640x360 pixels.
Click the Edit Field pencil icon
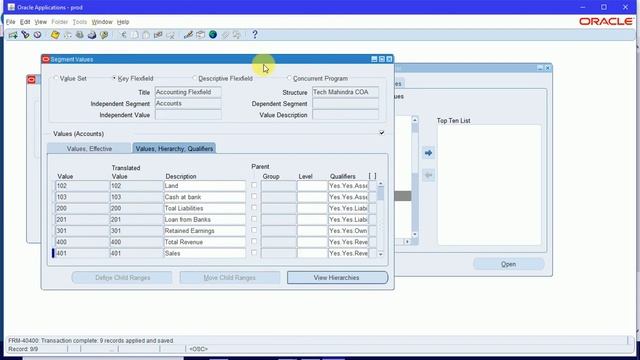tap(188, 35)
